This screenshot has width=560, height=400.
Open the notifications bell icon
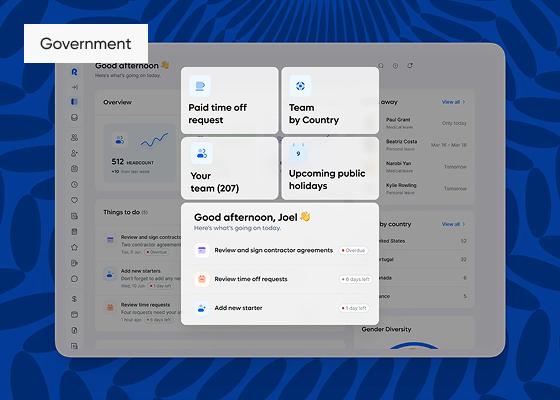click(x=410, y=66)
